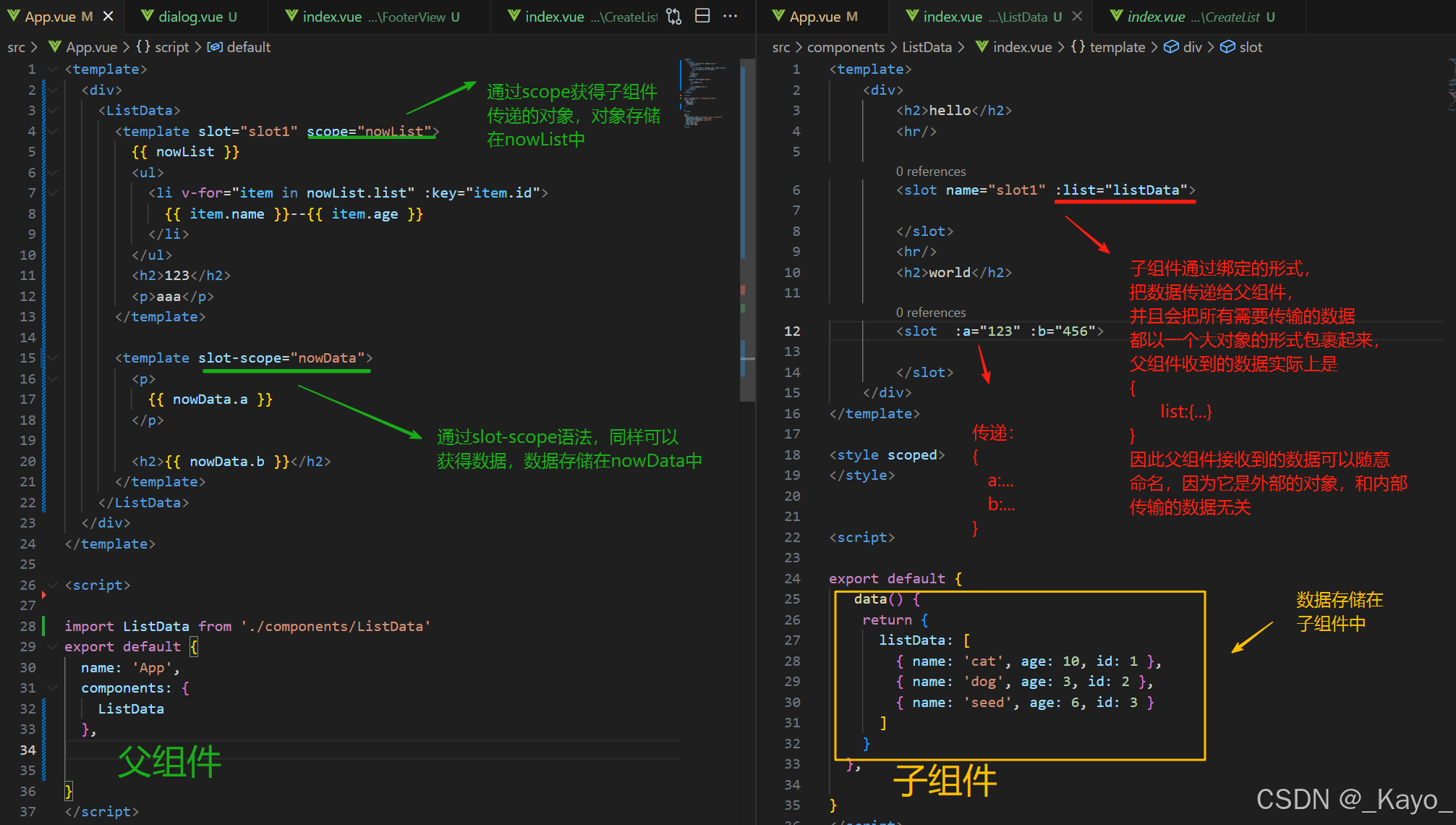Close the ListData index.vue tab
1456x825 pixels.
click(x=1077, y=16)
